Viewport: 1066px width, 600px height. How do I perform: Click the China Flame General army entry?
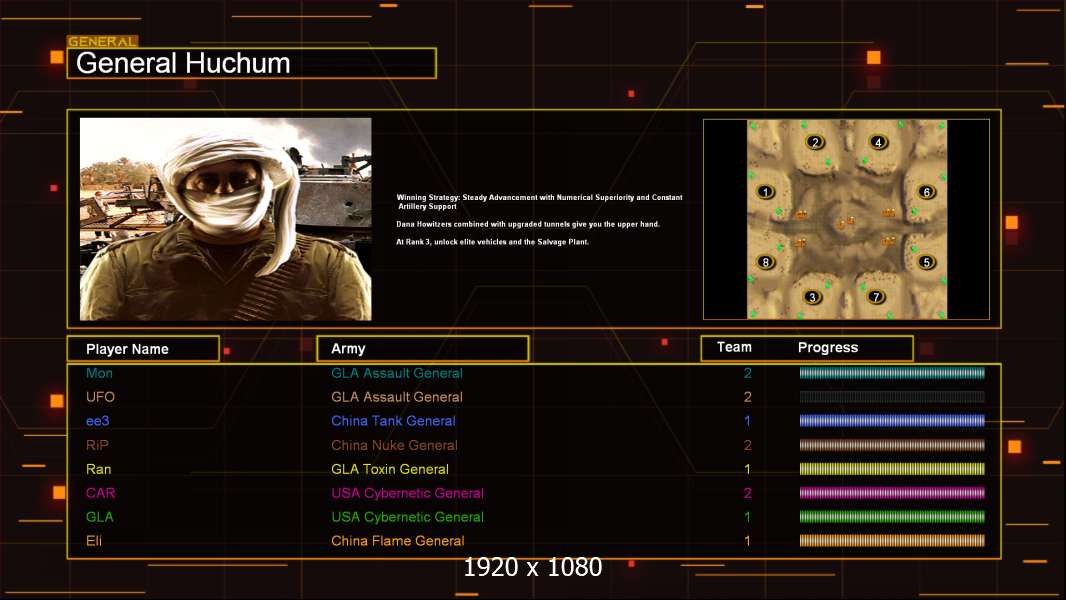pos(398,541)
